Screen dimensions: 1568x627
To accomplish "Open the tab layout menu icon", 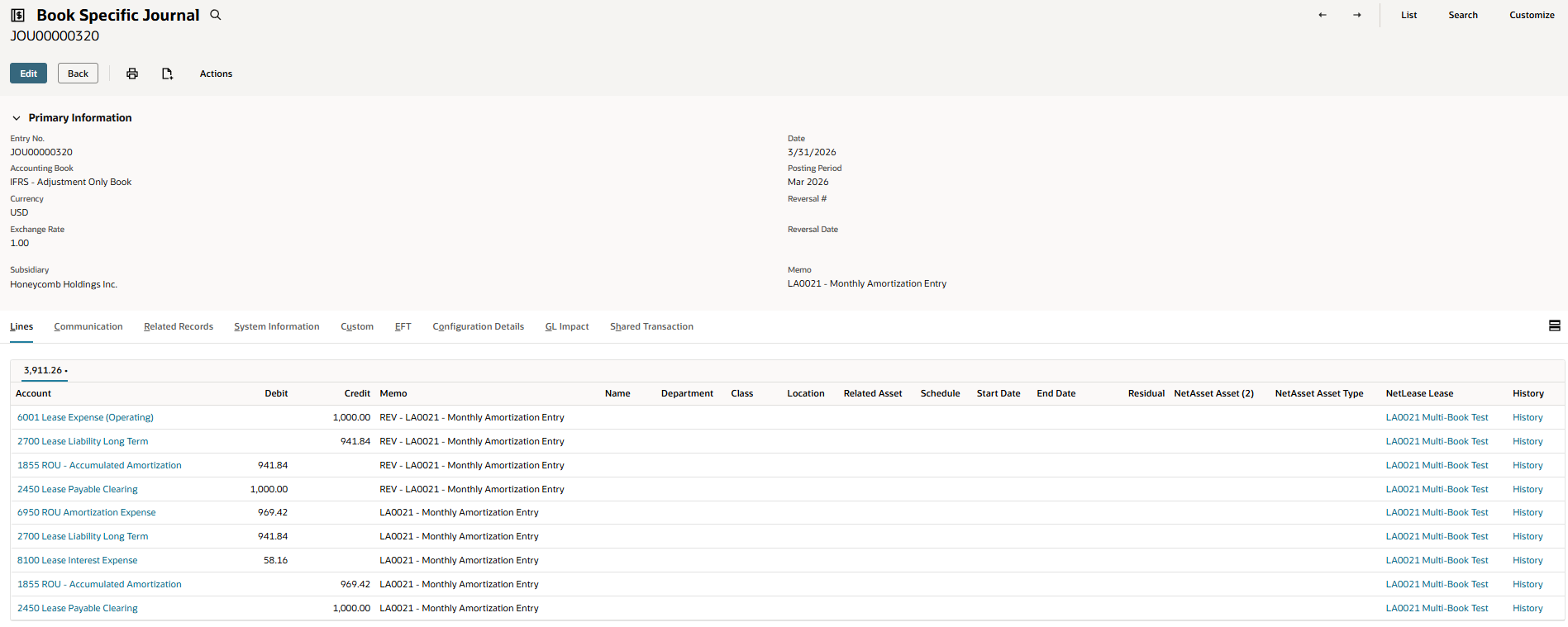I will (x=1554, y=326).
